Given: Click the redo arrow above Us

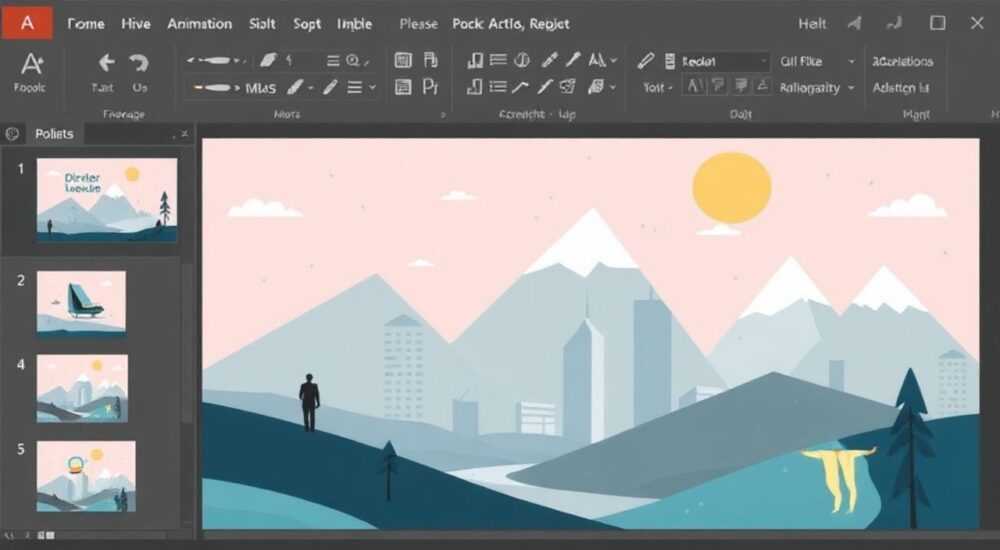Looking at the screenshot, I should pyautogui.click(x=138, y=63).
